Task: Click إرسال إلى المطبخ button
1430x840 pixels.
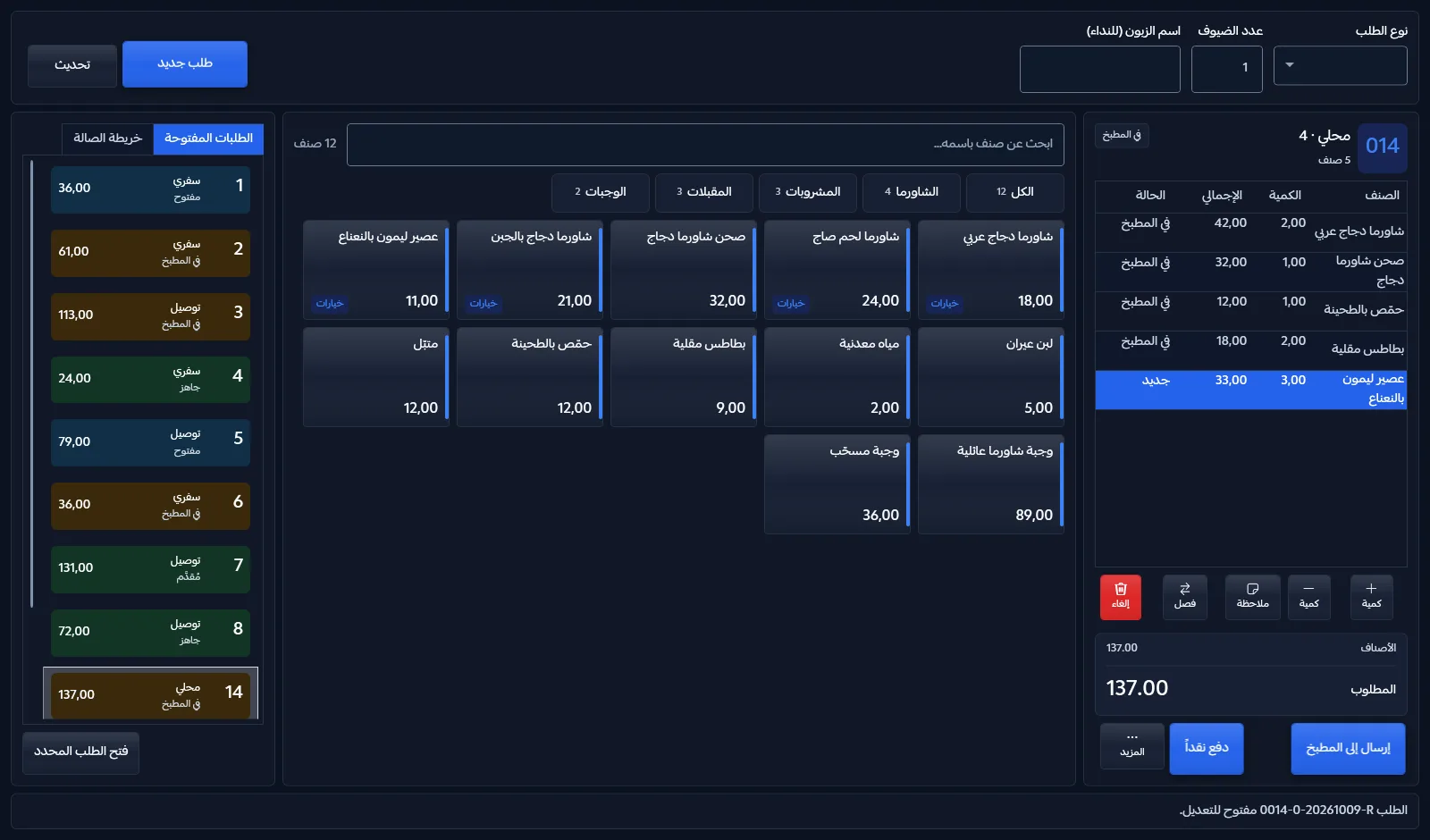Action: pos(1348,748)
